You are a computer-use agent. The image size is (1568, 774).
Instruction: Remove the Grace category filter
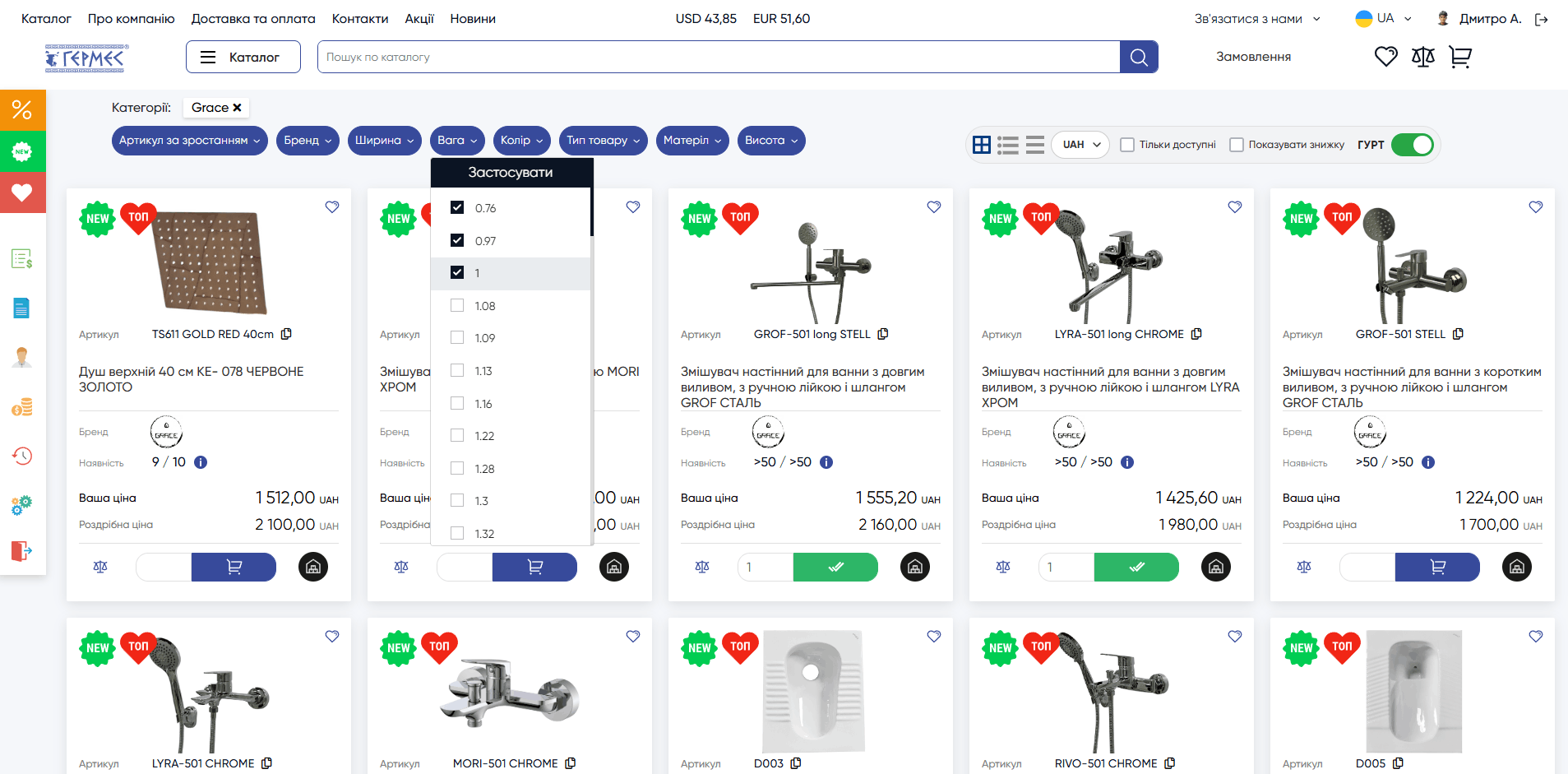click(x=237, y=108)
